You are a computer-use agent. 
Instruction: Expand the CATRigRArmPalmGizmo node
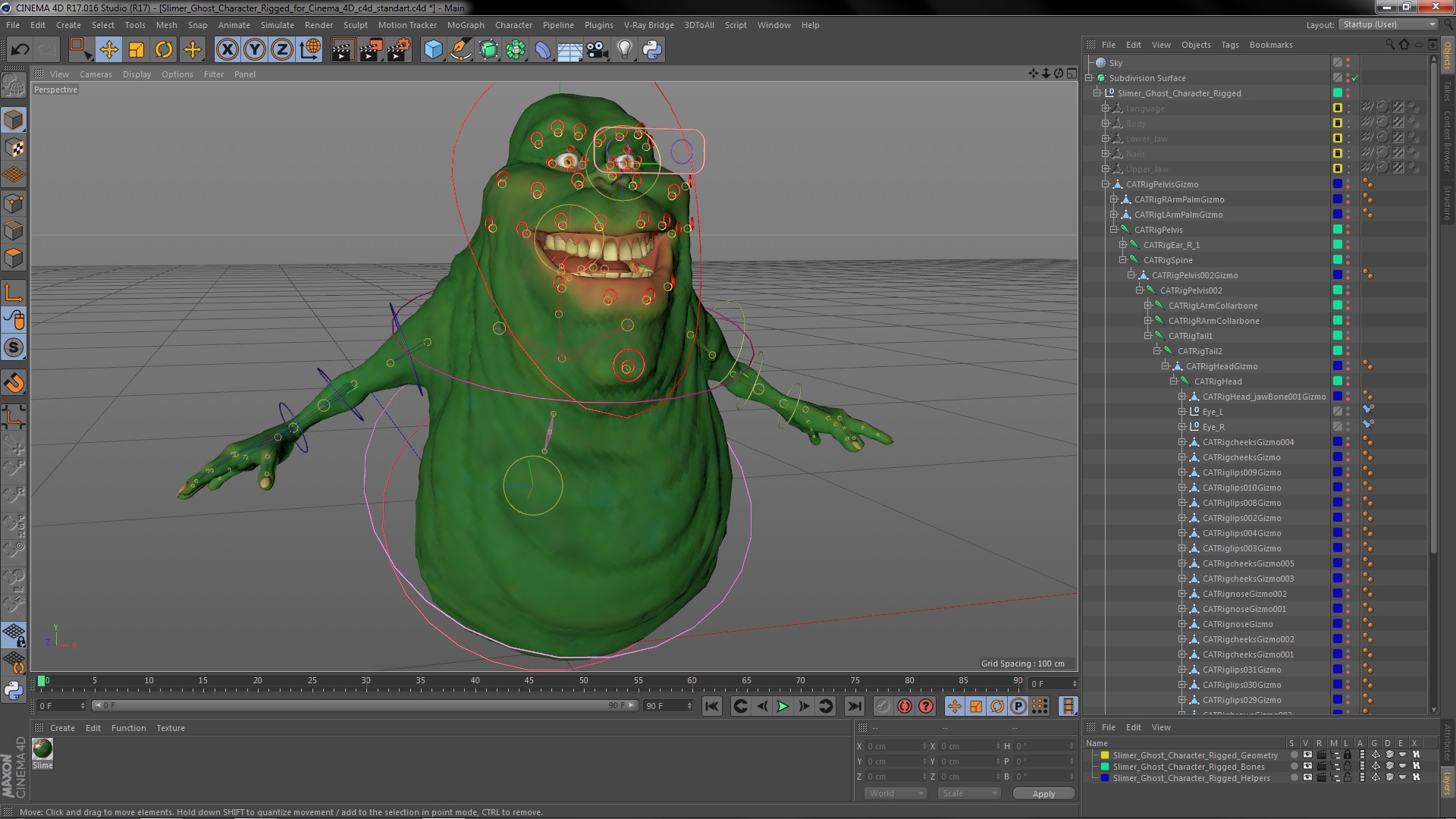click(x=1114, y=199)
